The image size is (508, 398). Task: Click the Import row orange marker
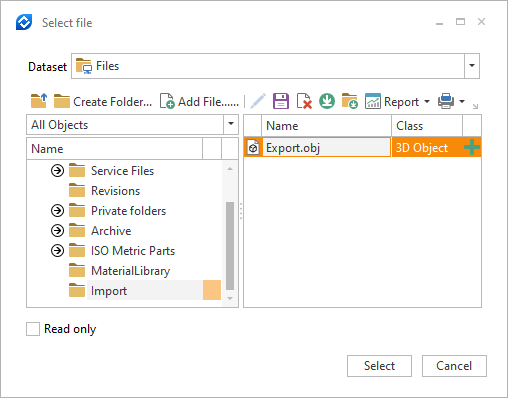(x=212, y=290)
